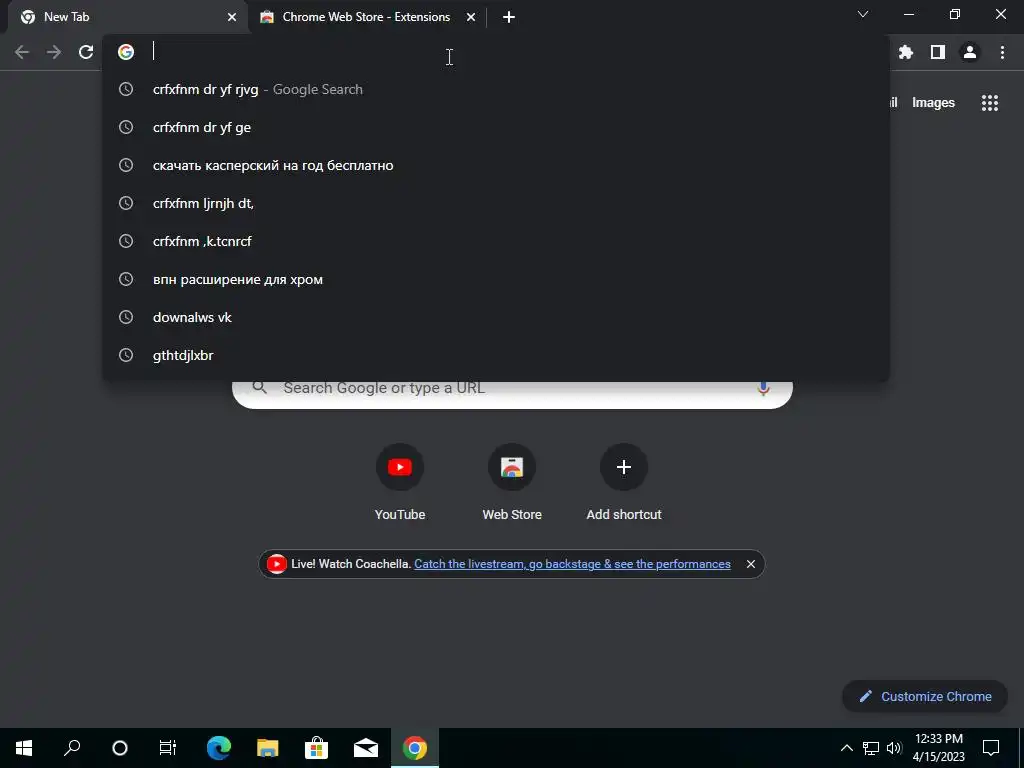
Task: Open Cortana from the taskbar
Action: pos(120,748)
